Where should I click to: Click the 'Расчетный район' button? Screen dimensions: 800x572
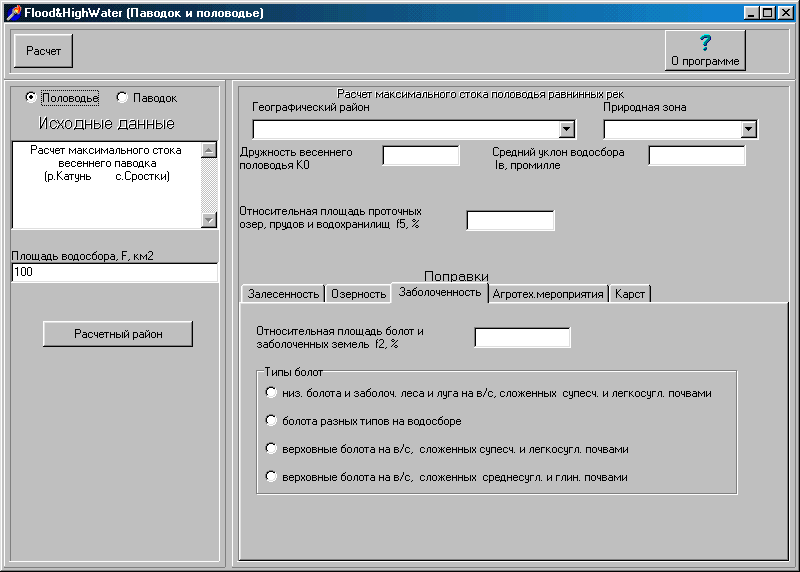[x=118, y=334]
